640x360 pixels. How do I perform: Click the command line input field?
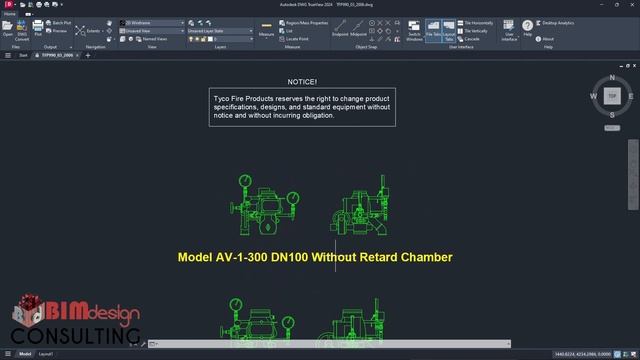(x=329, y=344)
